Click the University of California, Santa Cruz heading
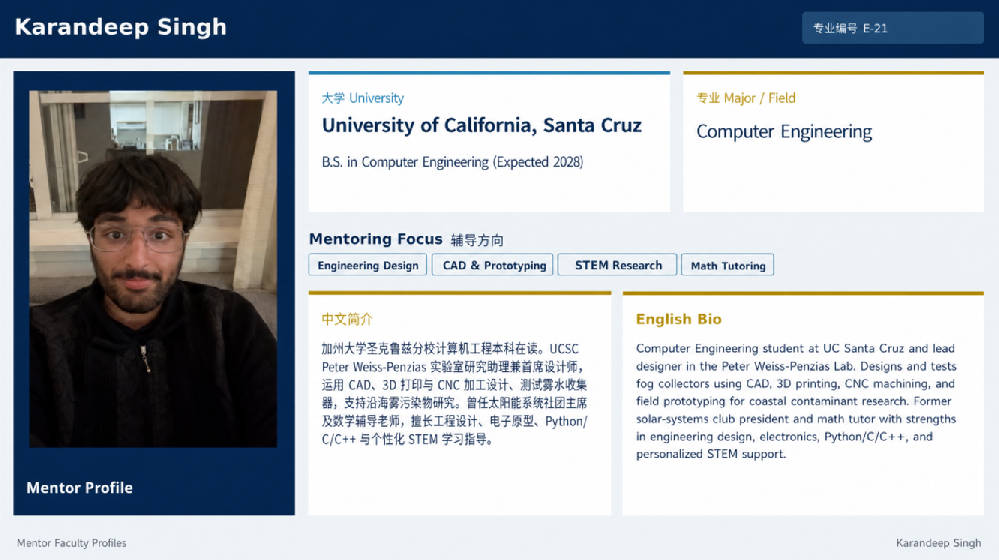The height and width of the screenshot is (560, 999). (482, 126)
